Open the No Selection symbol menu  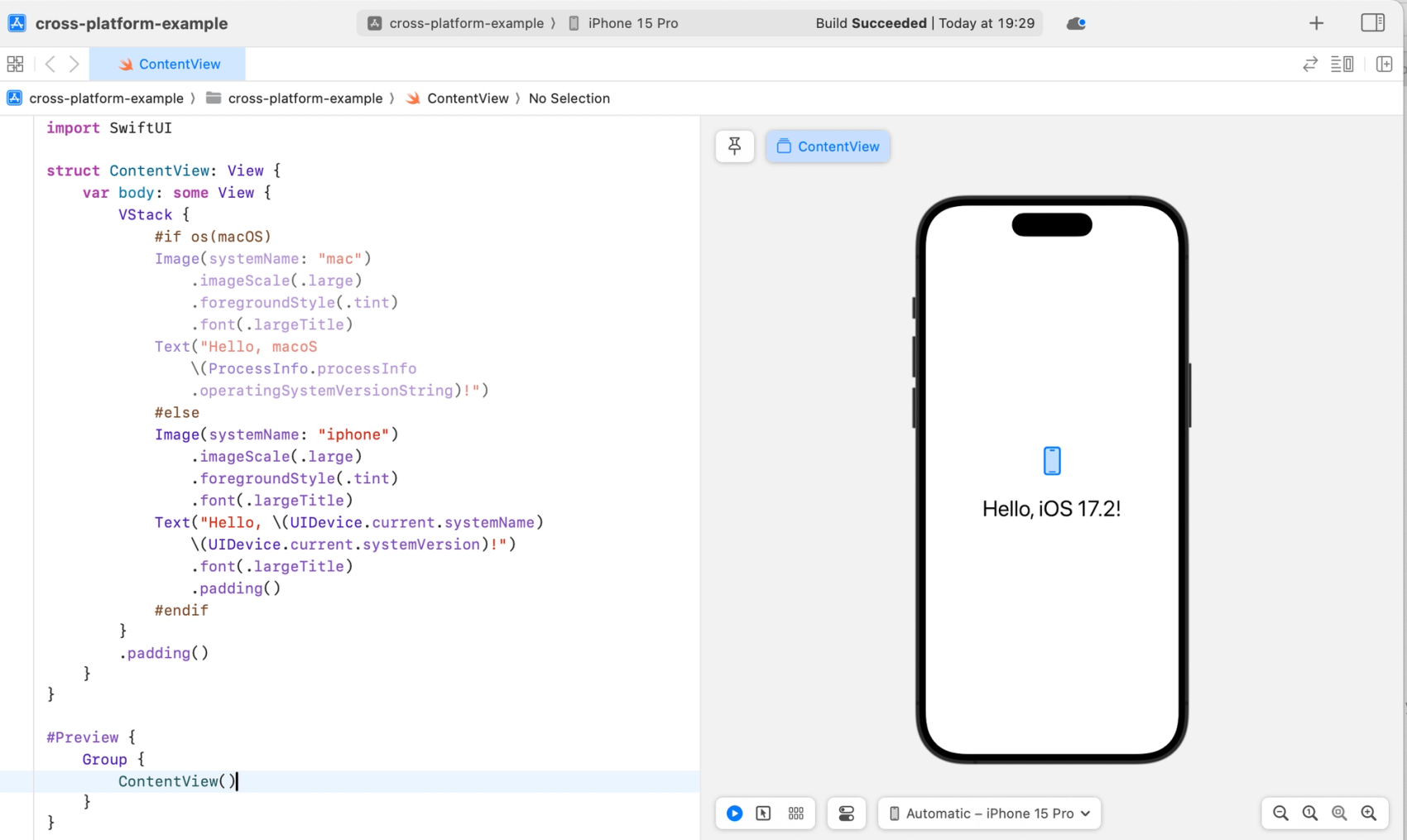pyautogui.click(x=569, y=98)
